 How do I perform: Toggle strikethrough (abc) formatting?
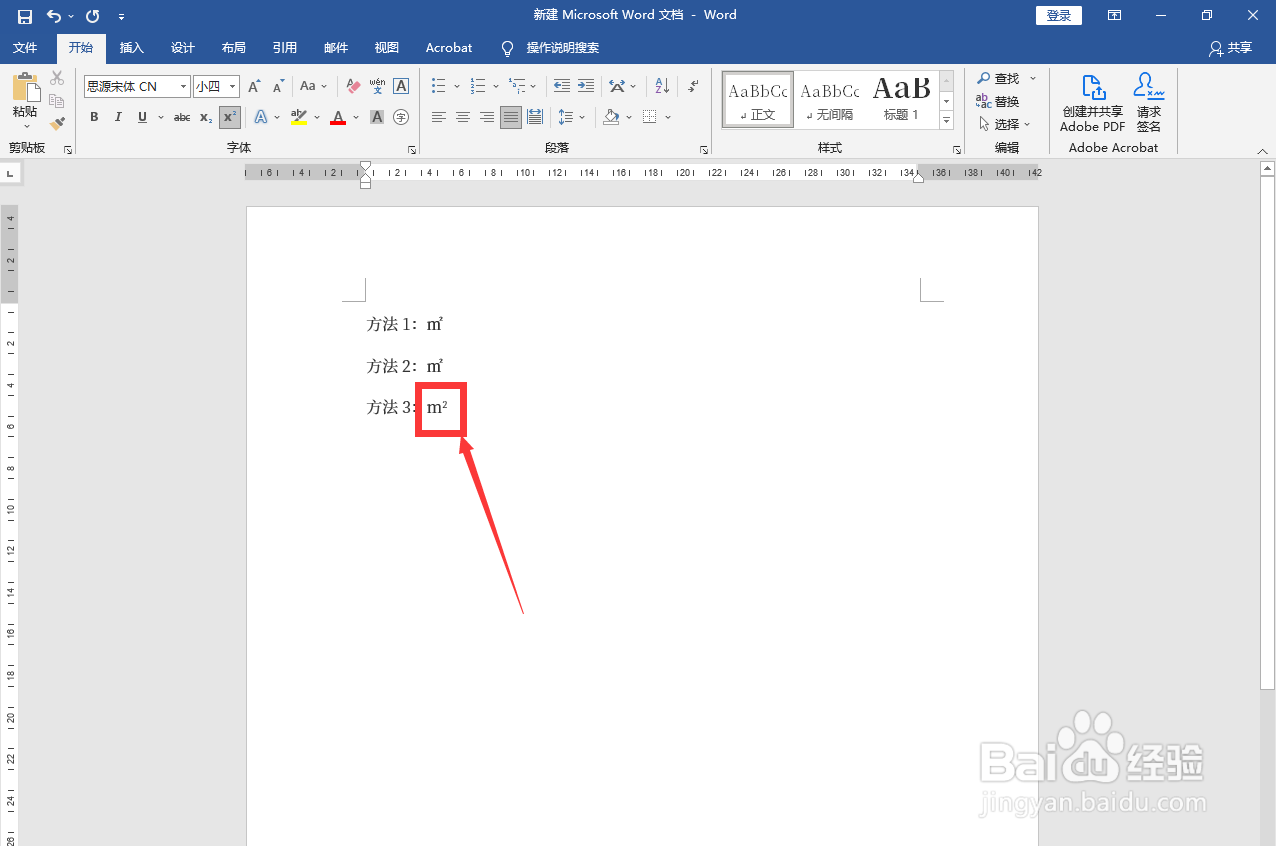tap(182, 117)
